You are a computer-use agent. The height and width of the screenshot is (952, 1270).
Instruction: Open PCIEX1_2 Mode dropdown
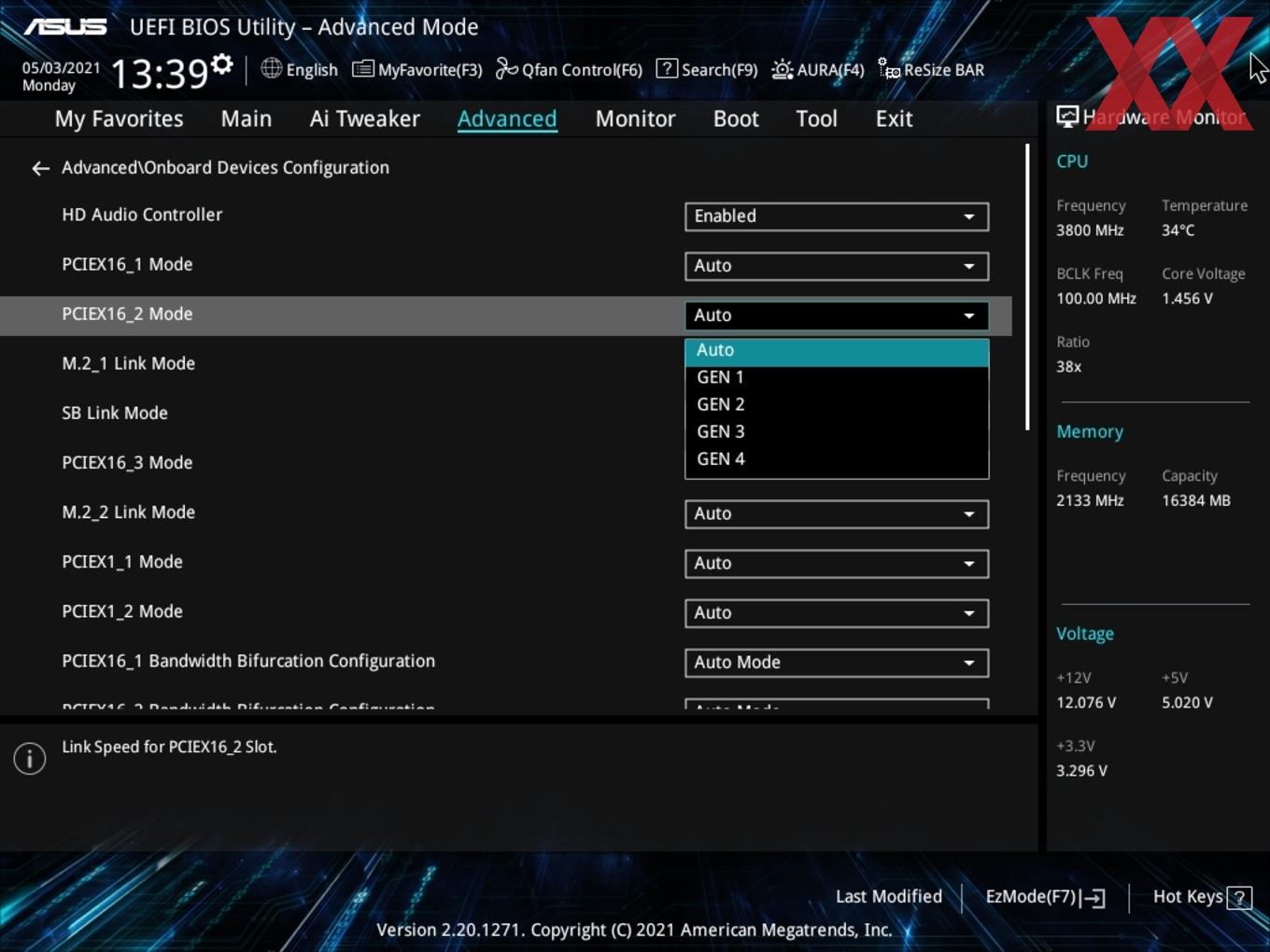[x=837, y=613]
